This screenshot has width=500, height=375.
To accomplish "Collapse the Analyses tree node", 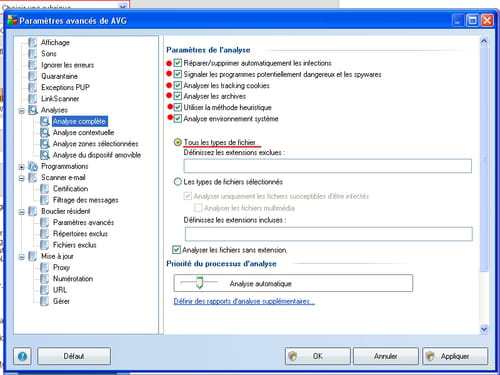I will [x=22, y=111].
